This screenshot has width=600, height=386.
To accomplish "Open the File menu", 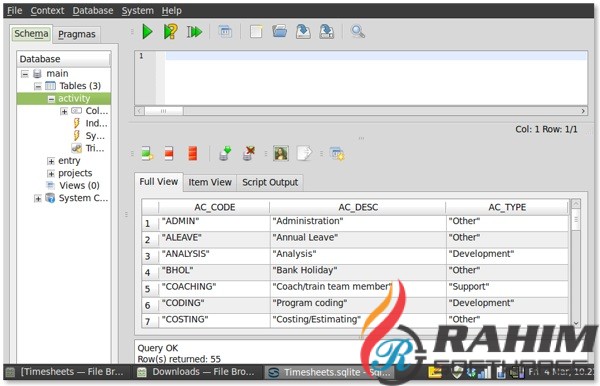I will pos(15,11).
